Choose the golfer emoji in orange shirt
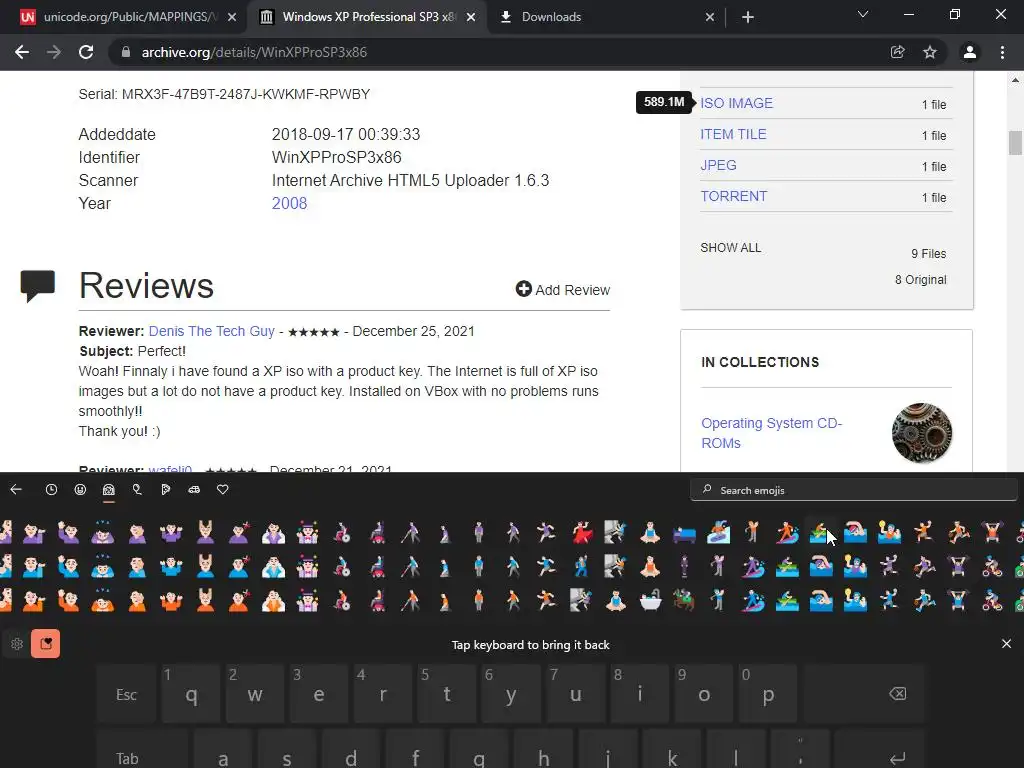 [752, 533]
